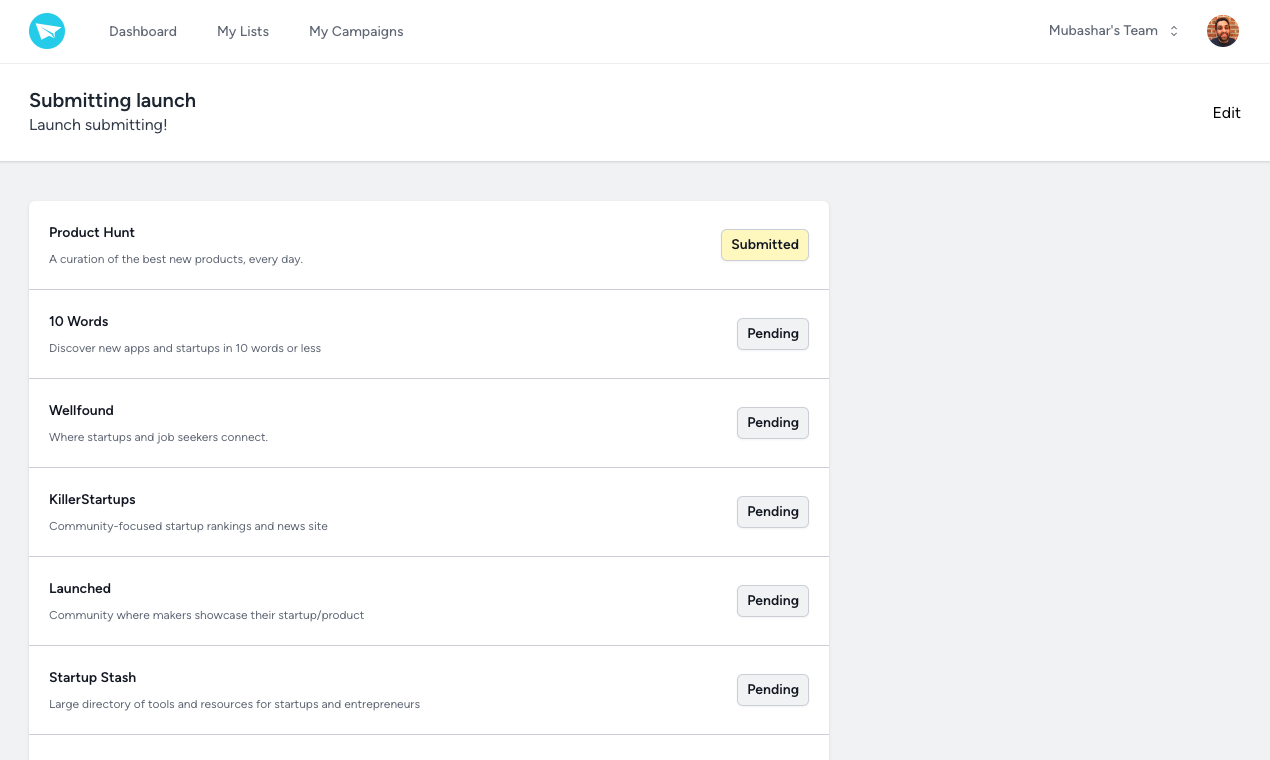Select the Startup Stash title

tap(93, 678)
